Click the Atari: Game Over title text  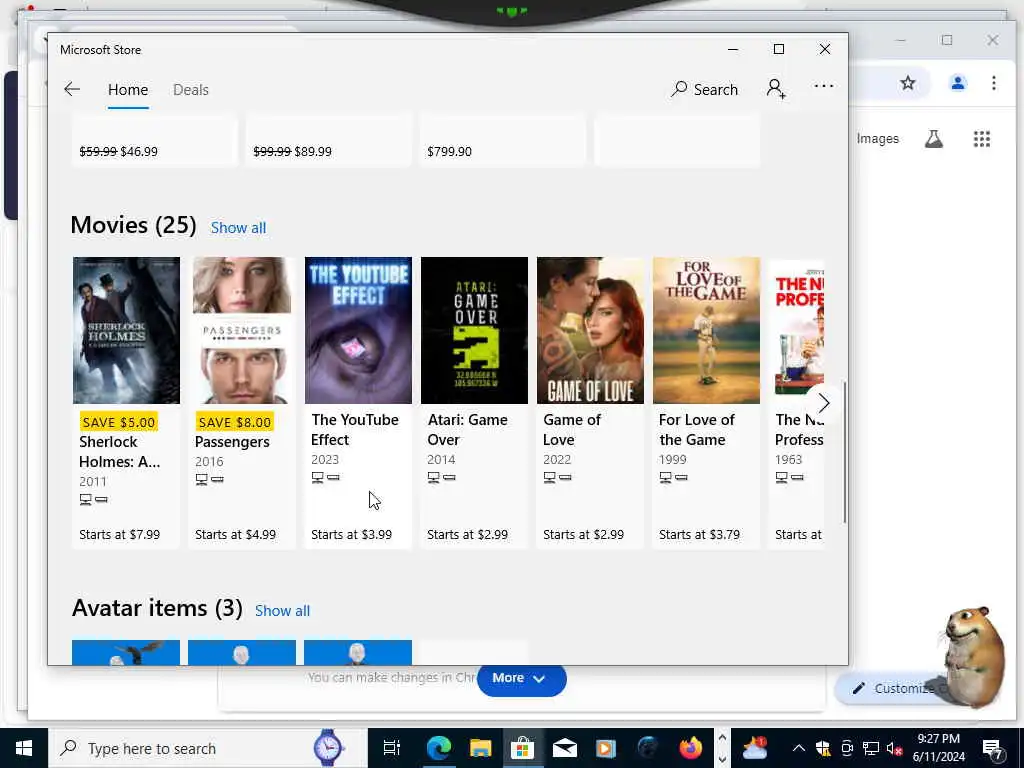coord(467,430)
